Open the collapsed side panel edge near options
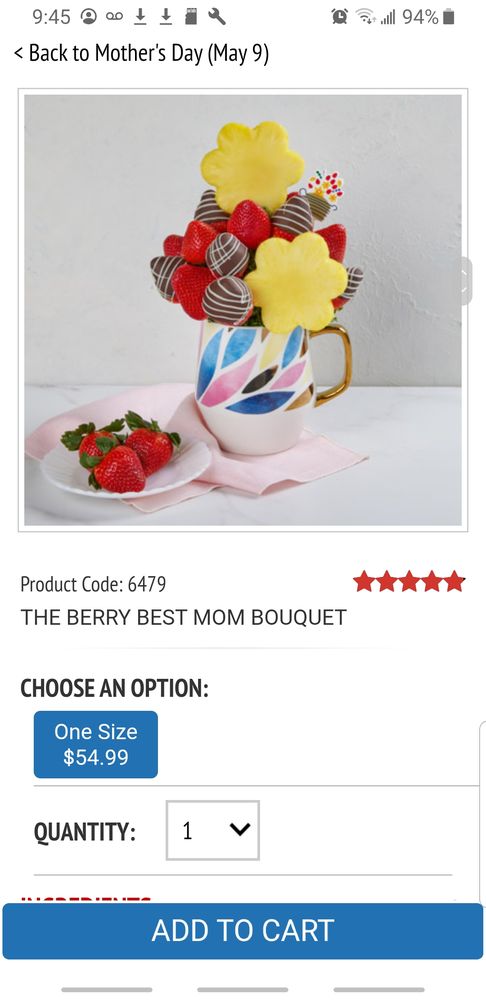This screenshot has width=486, height=1000. pos(482,811)
